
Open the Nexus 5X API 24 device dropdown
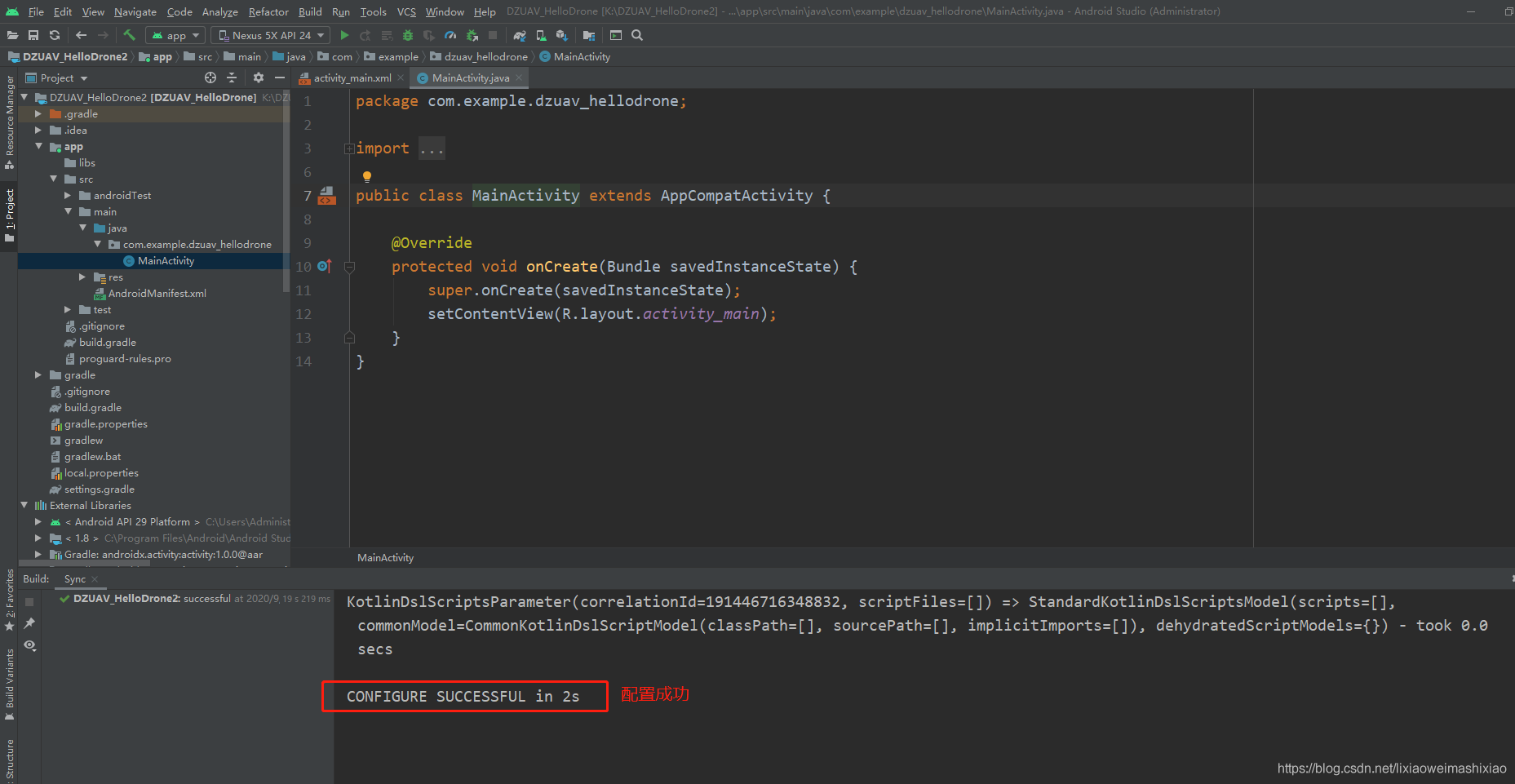272,35
